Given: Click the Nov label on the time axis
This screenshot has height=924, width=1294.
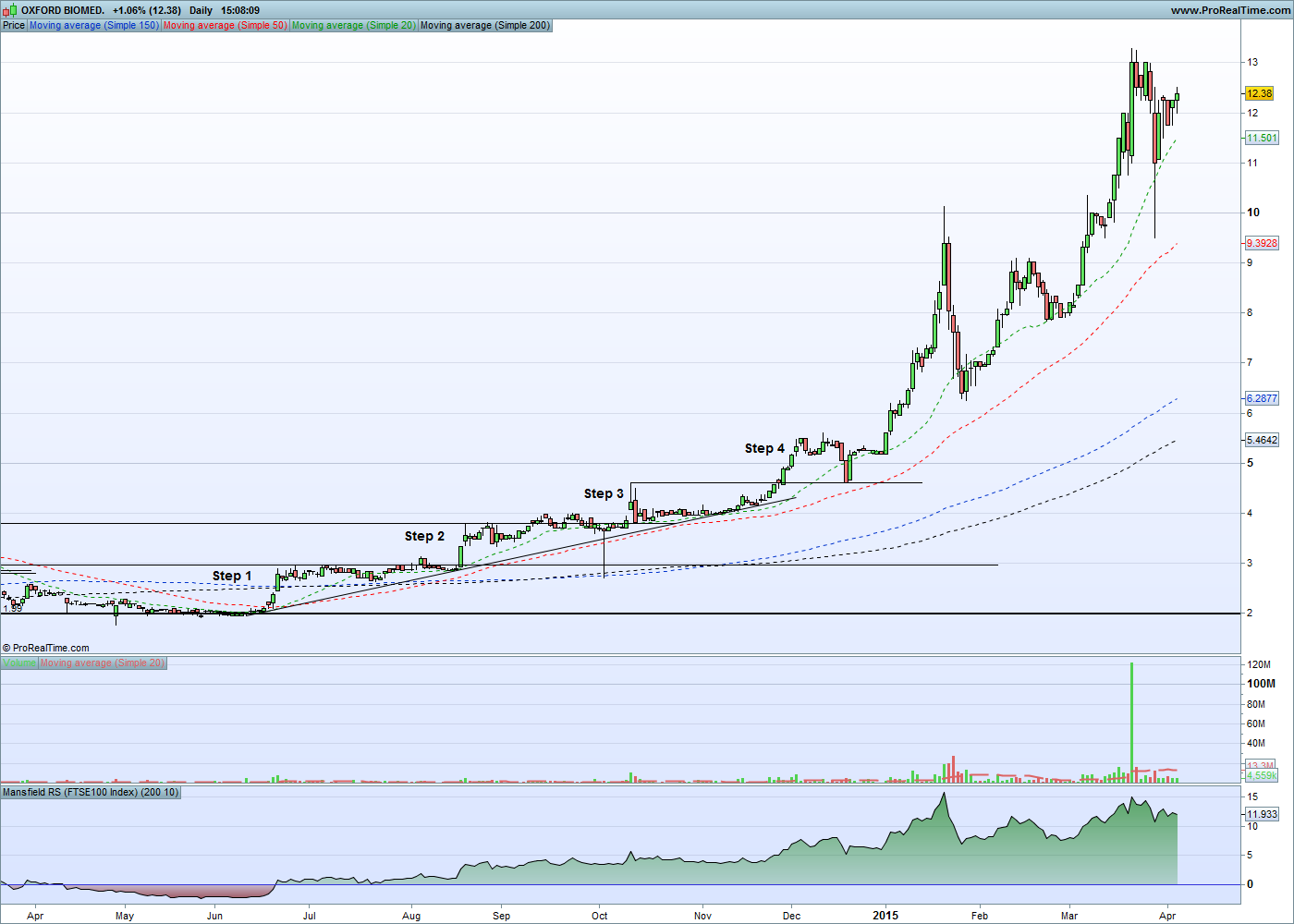Looking at the screenshot, I should click(702, 916).
